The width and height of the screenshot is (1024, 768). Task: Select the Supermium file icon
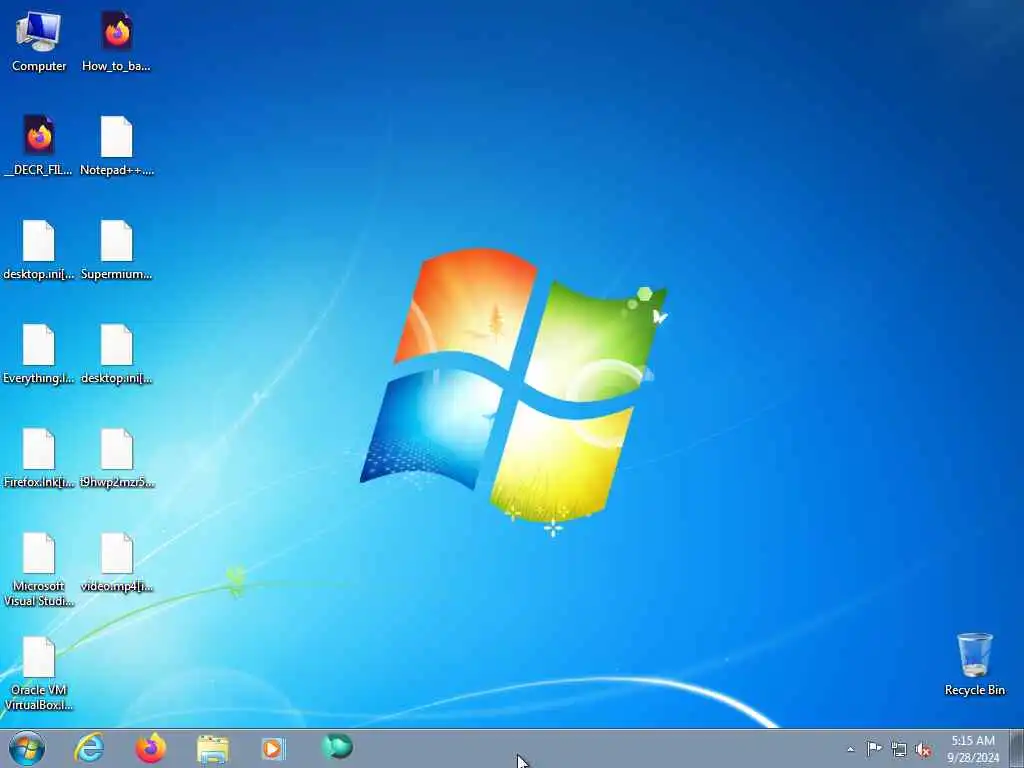point(117,249)
